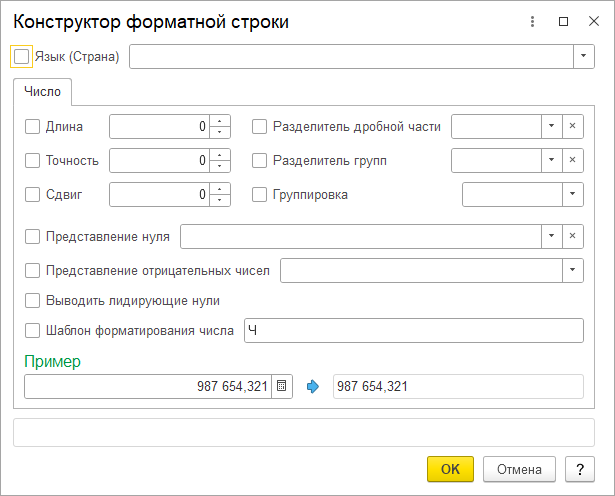615x496 pixels.
Task: Open the Группировка dropdown
Action: pyautogui.click(x=573, y=194)
